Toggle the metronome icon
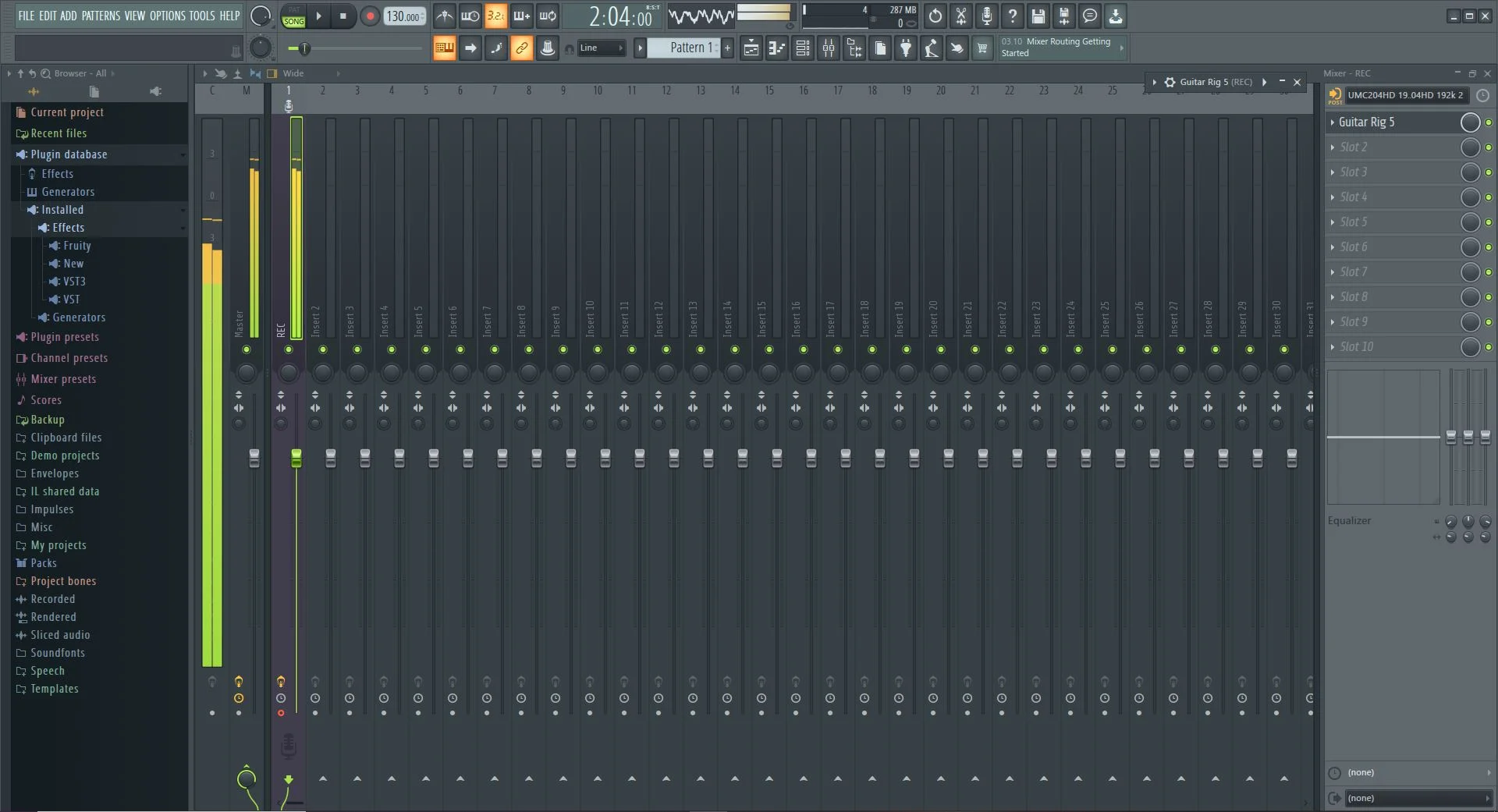Viewport: 1498px width, 812px height. [444, 16]
